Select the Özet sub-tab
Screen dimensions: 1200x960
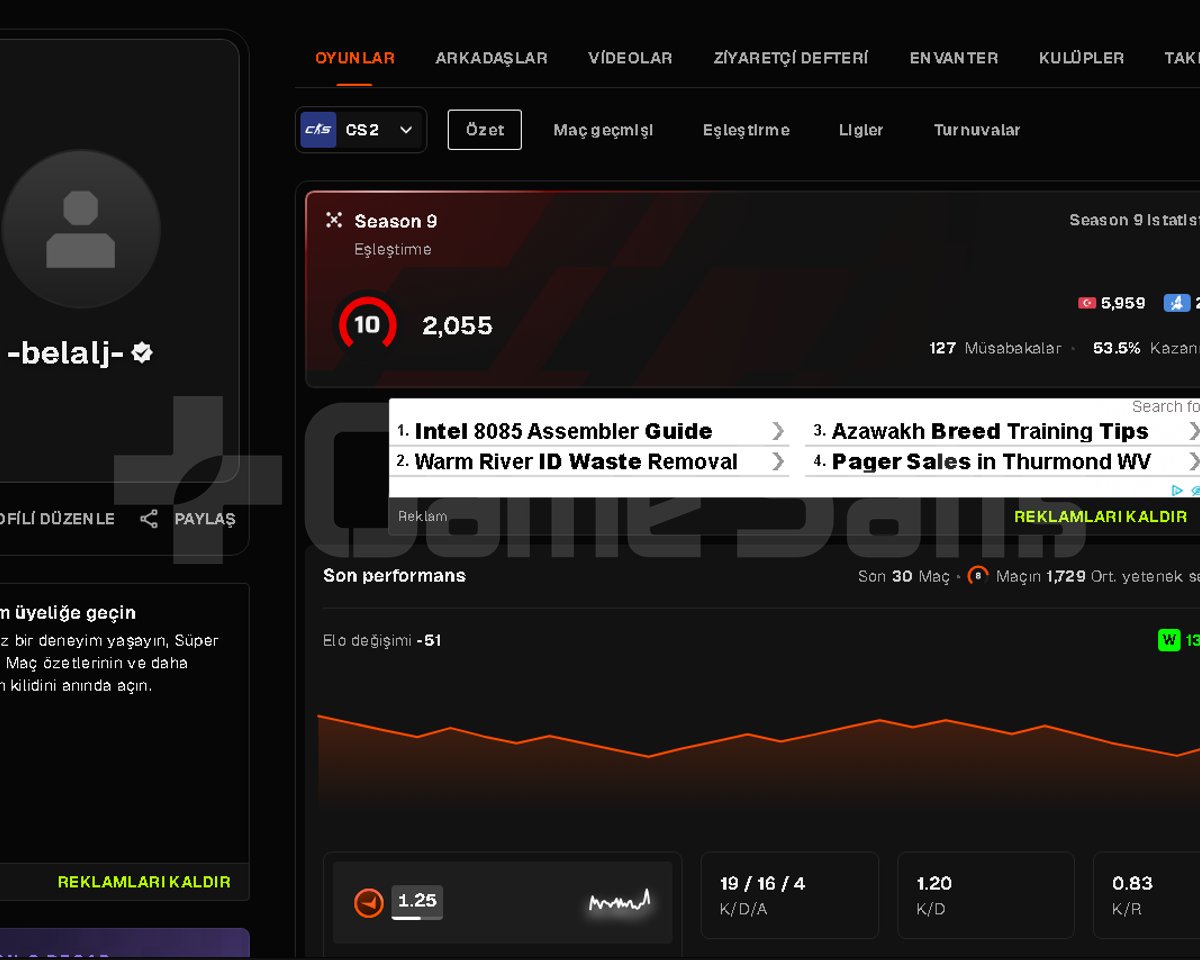[485, 130]
